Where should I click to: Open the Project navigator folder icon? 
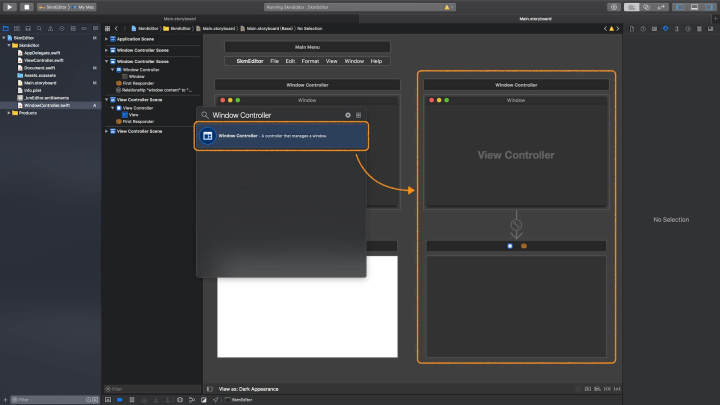click(x=6, y=28)
